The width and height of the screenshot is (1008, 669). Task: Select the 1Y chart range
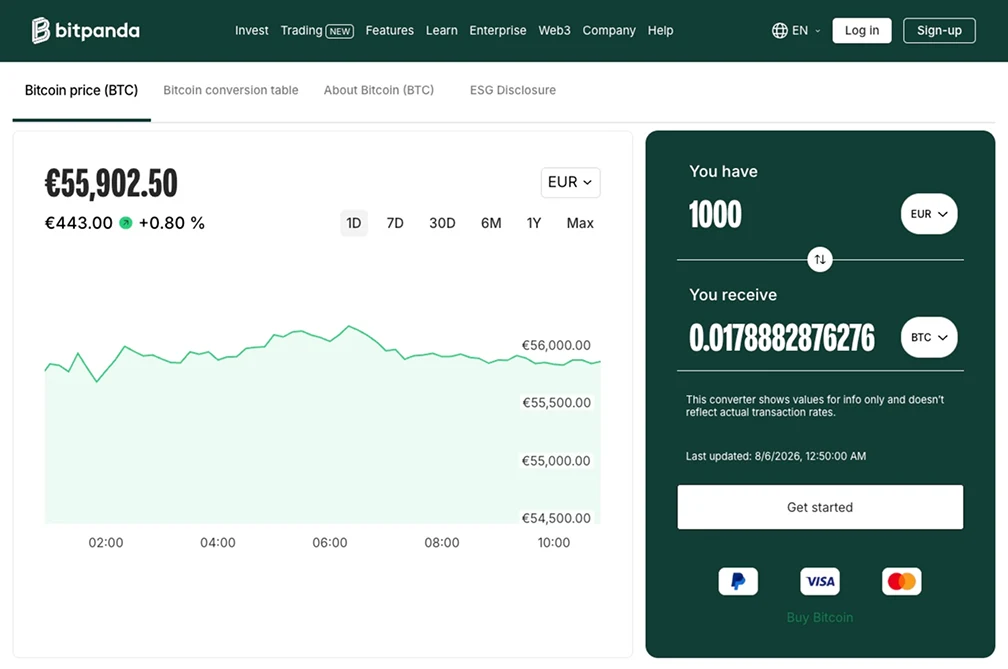(534, 223)
